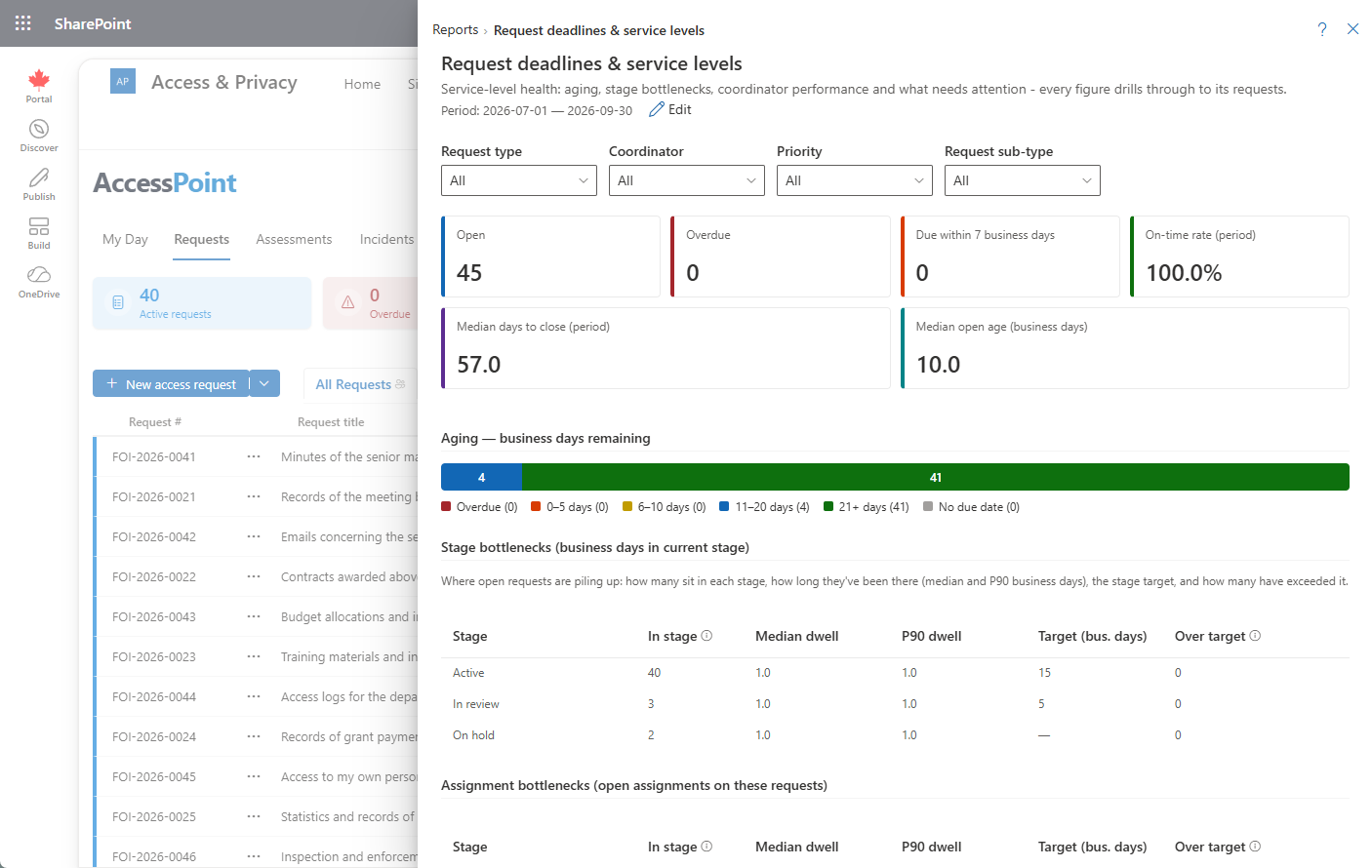
Task: Click the green 21+ days bar segment
Action: point(936,477)
